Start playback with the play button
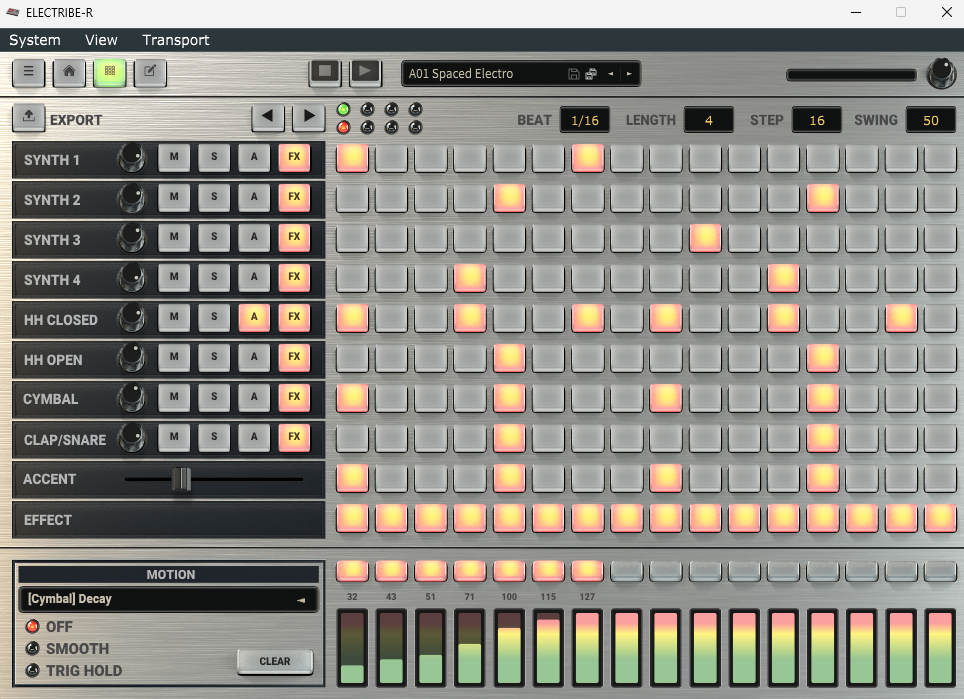The width and height of the screenshot is (964, 699). pyautogui.click(x=365, y=73)
